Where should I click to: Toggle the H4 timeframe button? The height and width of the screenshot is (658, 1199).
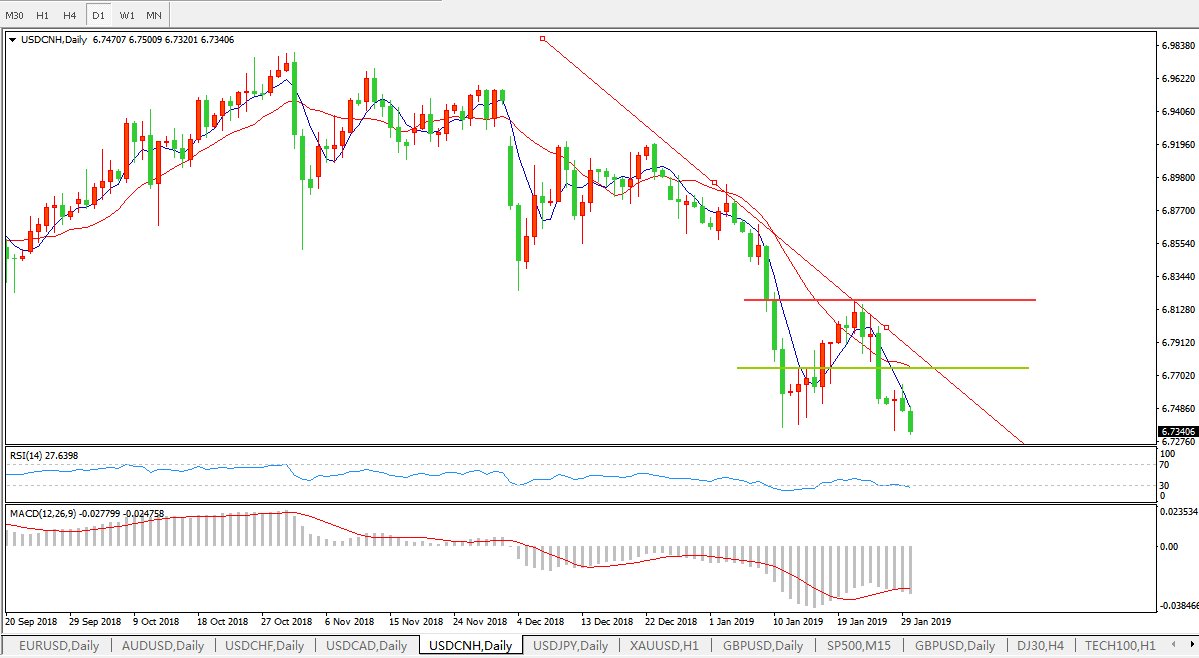pos(69,16)
